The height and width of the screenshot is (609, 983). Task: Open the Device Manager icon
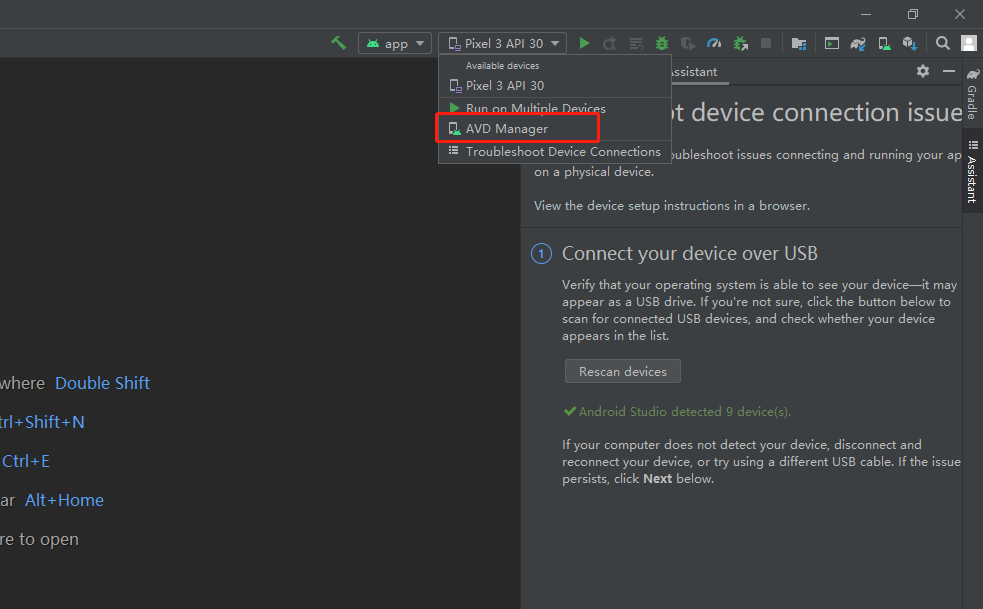[885, 43]
